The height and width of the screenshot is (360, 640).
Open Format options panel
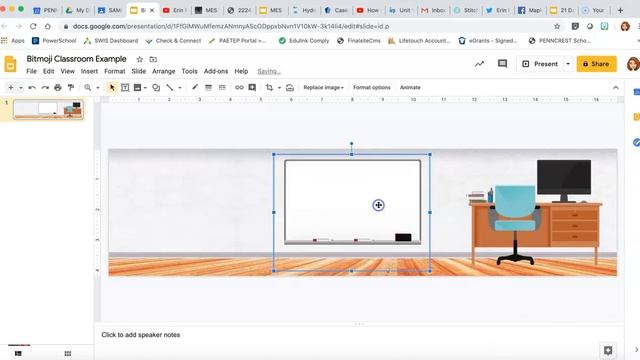click(371, 87)
